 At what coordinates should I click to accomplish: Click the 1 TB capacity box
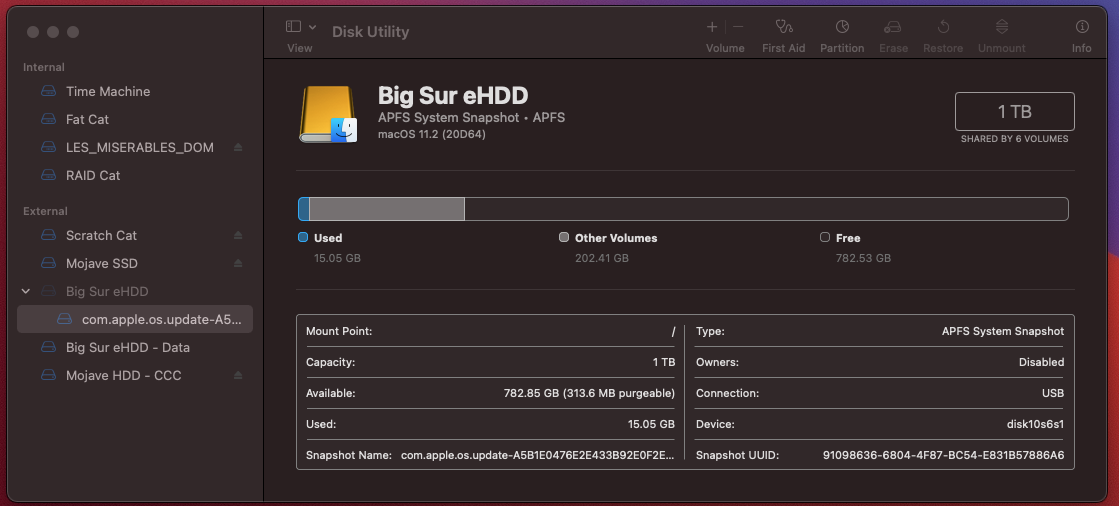tap(1015, 111)
